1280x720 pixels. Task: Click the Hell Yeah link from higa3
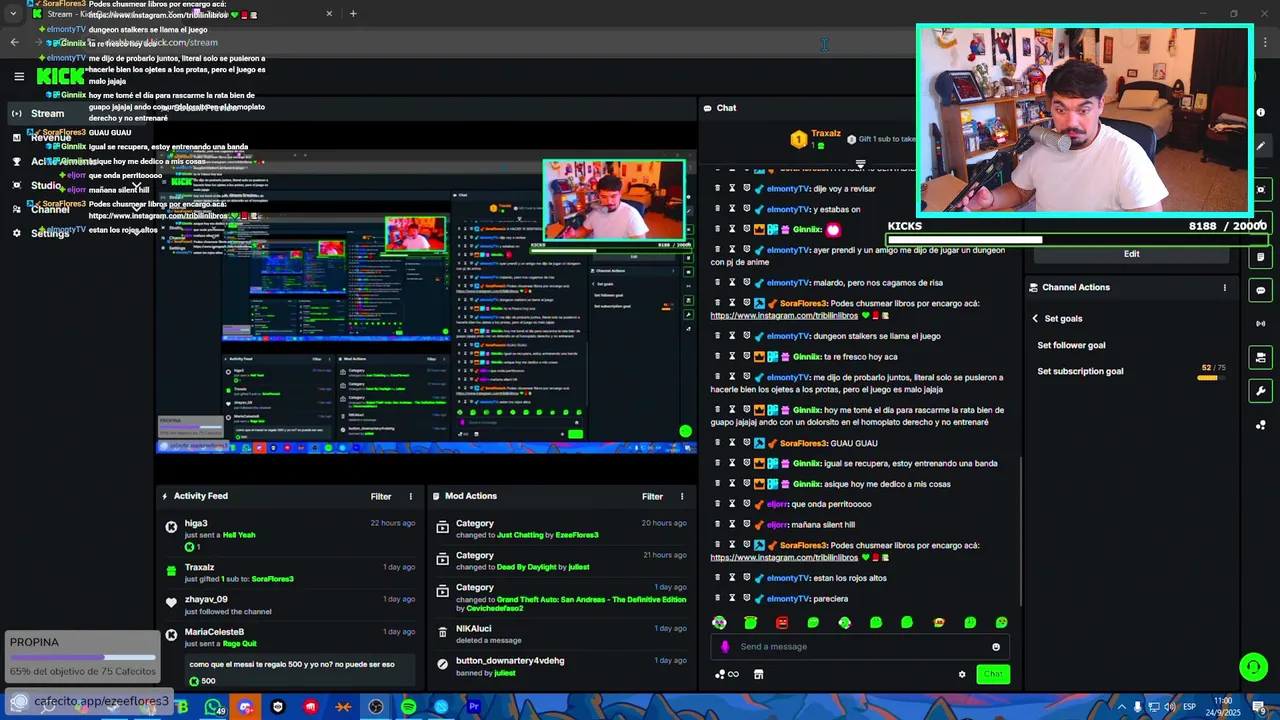point(239,535)
